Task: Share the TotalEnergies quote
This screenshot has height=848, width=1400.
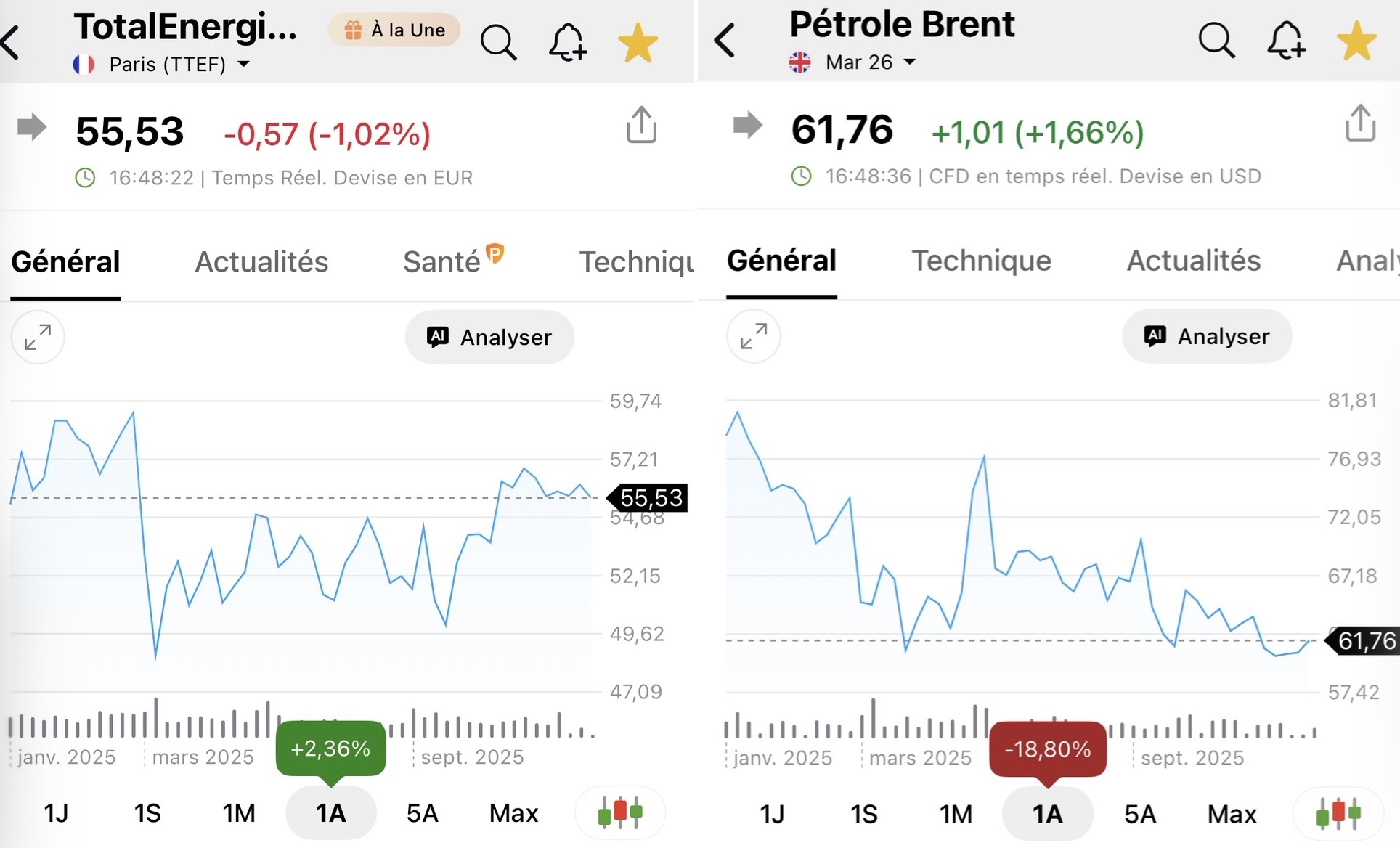Action: tap(641, 126)
